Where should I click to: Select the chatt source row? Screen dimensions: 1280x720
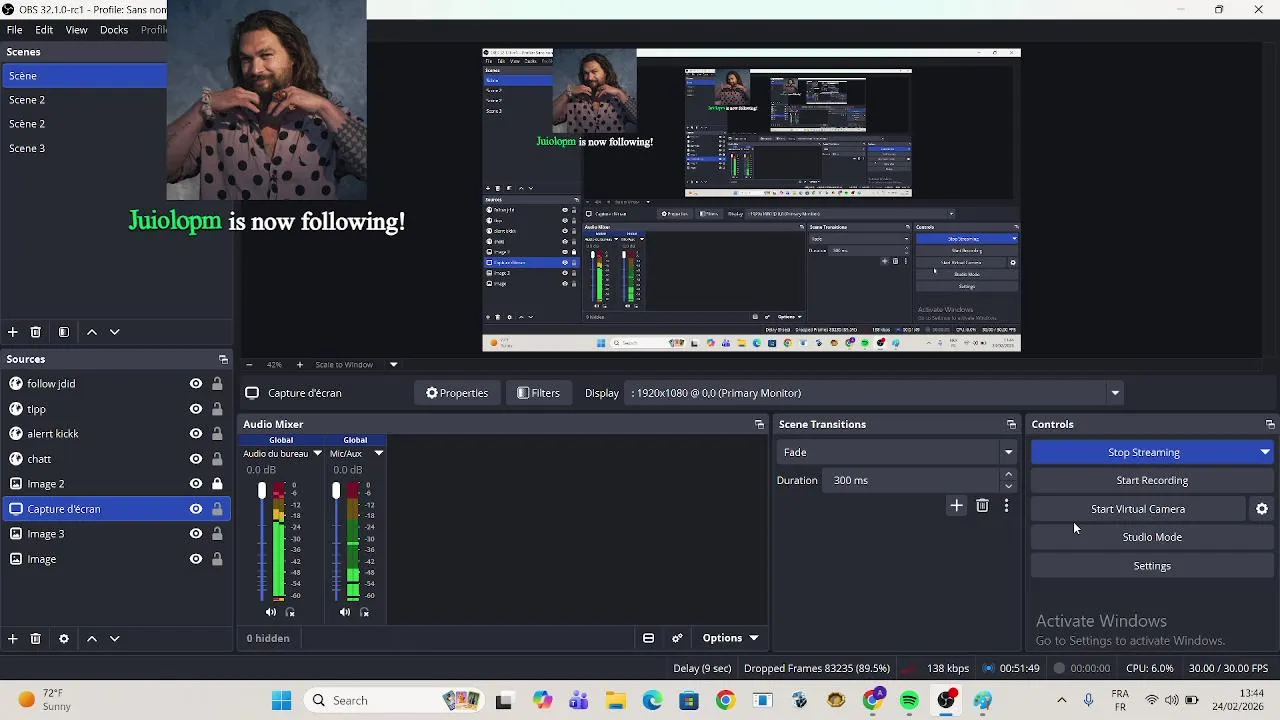pyautogui.click(x=115, y=459)
